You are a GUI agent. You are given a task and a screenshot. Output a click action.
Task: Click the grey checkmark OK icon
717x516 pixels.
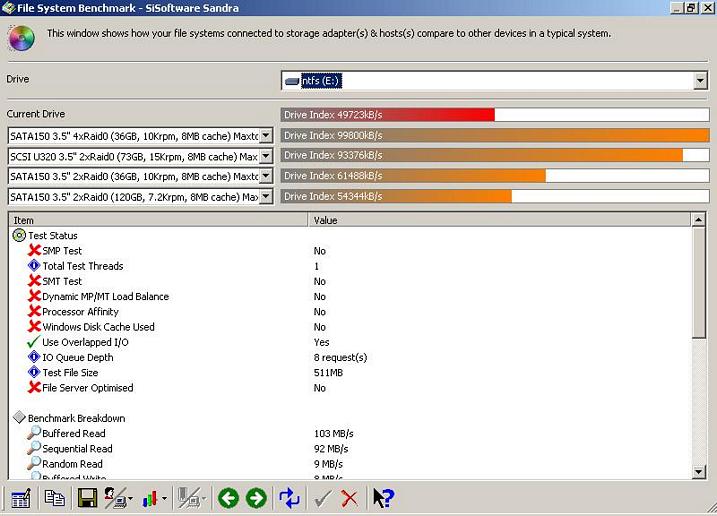coord(323,499)
